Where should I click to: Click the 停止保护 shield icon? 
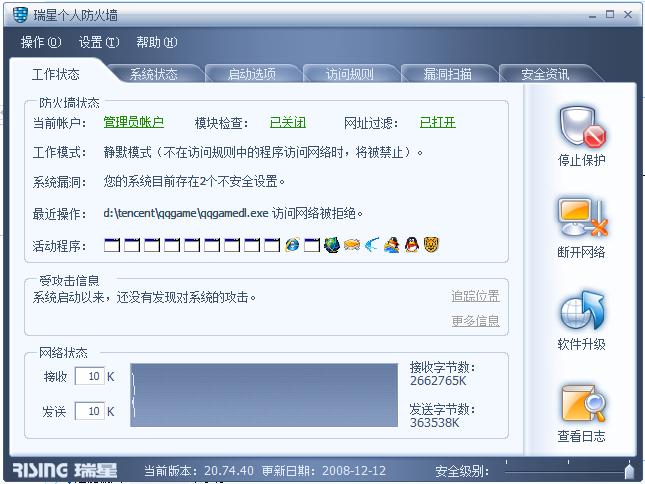(x=582, y=127)
